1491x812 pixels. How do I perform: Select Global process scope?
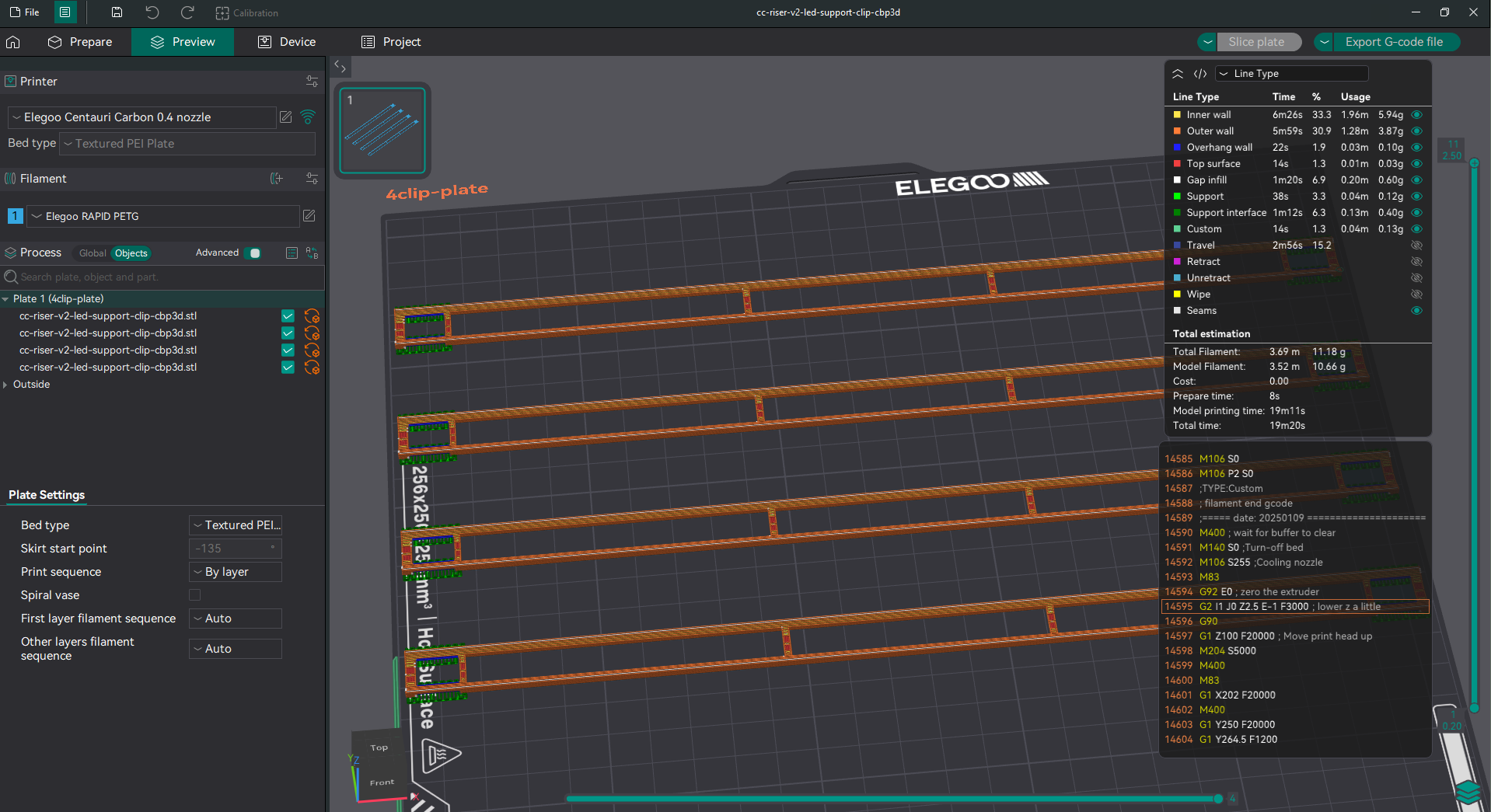pos(93,253)
